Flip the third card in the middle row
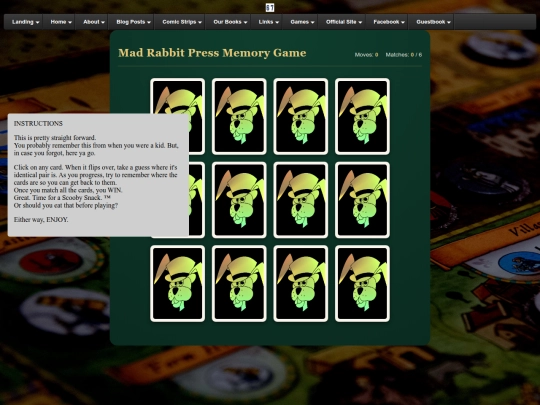Screen dimensions: 540x405 click(301, 200)
